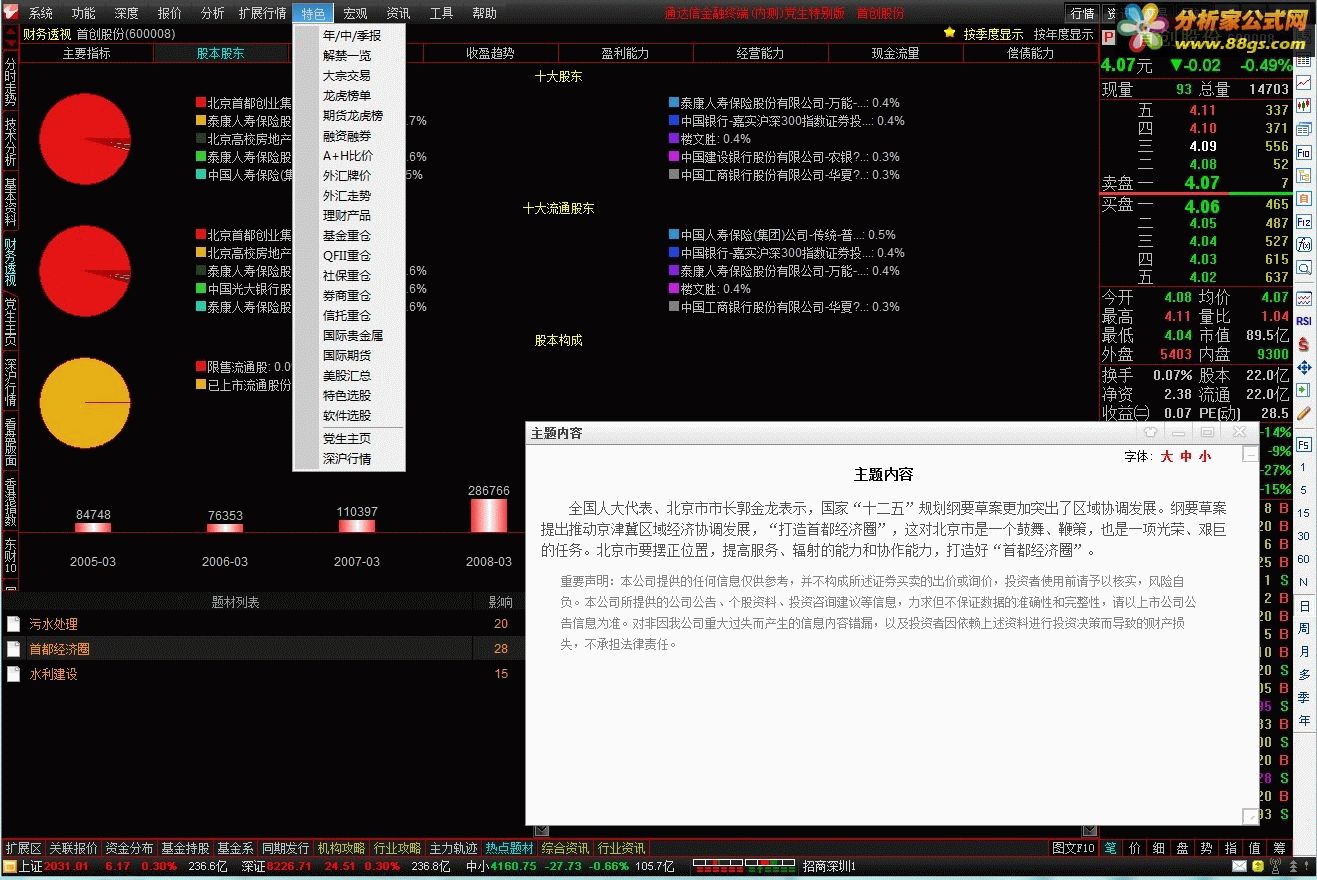Screen dimensions: 1317x880
Task: Switch to 现金流量 tab
Action: (x=895, y=53)
